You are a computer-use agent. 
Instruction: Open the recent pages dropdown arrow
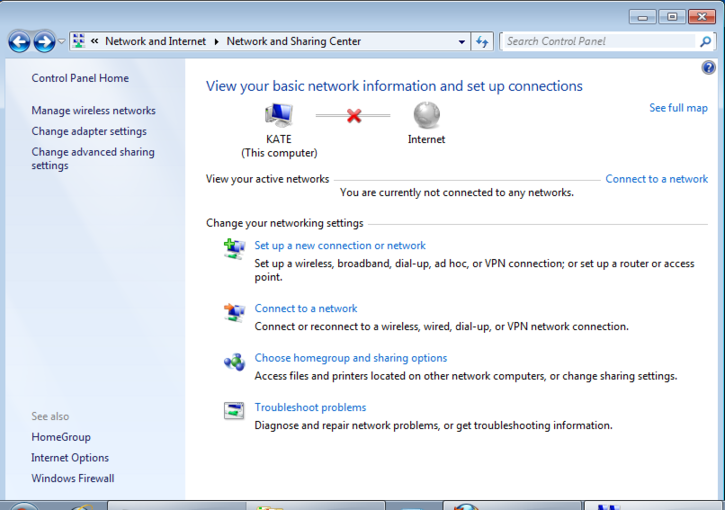pyautogui.click(x=62, y=42)
